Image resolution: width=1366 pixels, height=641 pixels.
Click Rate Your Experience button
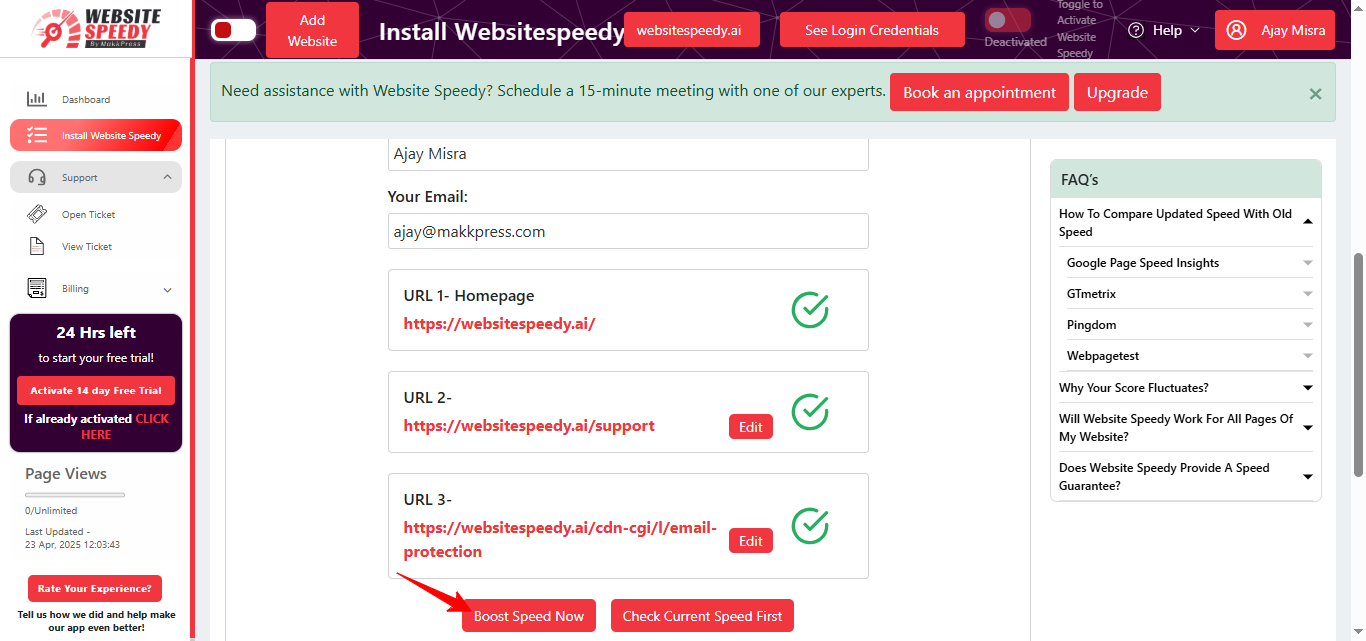[95, 589]
